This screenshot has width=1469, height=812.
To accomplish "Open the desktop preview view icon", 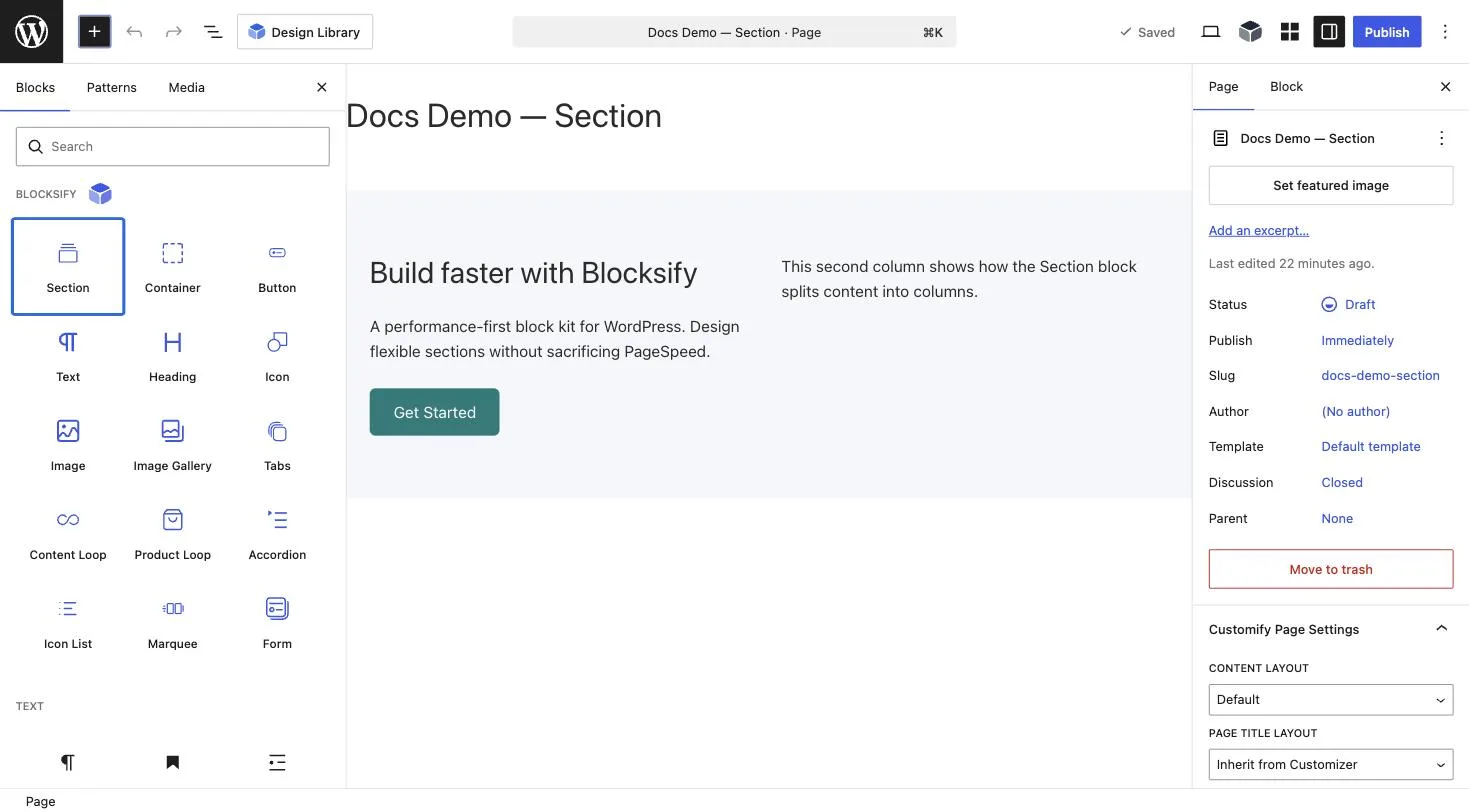I will coord(1210,32).
